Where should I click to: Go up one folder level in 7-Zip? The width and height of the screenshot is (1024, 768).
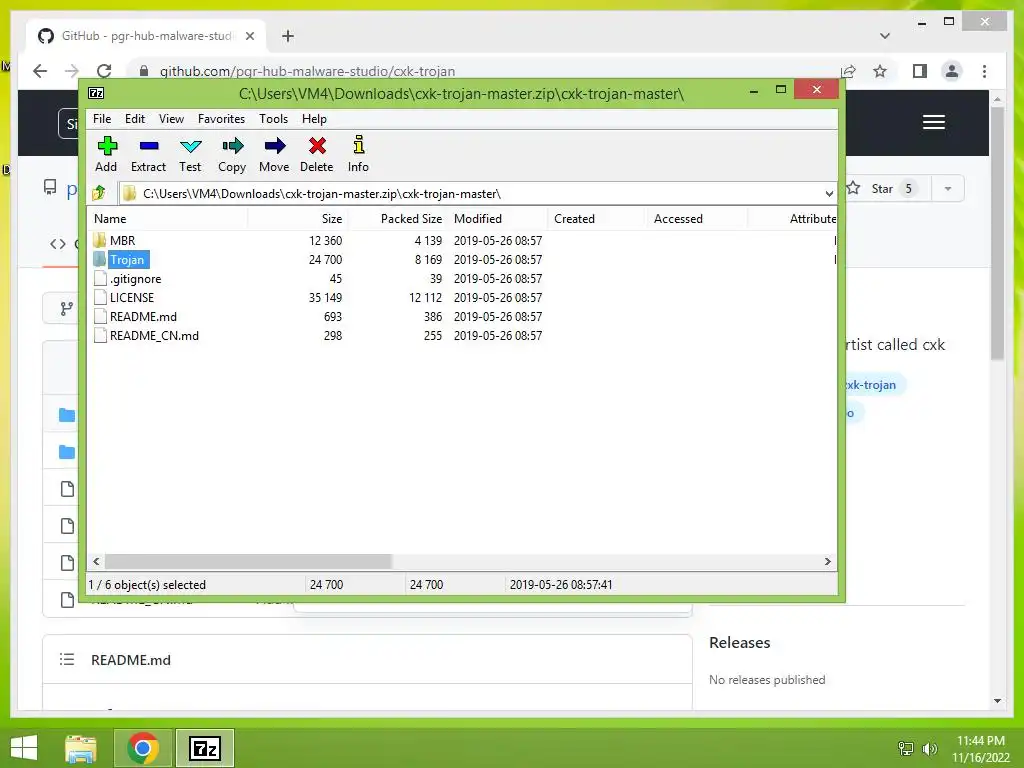[99, 193]
